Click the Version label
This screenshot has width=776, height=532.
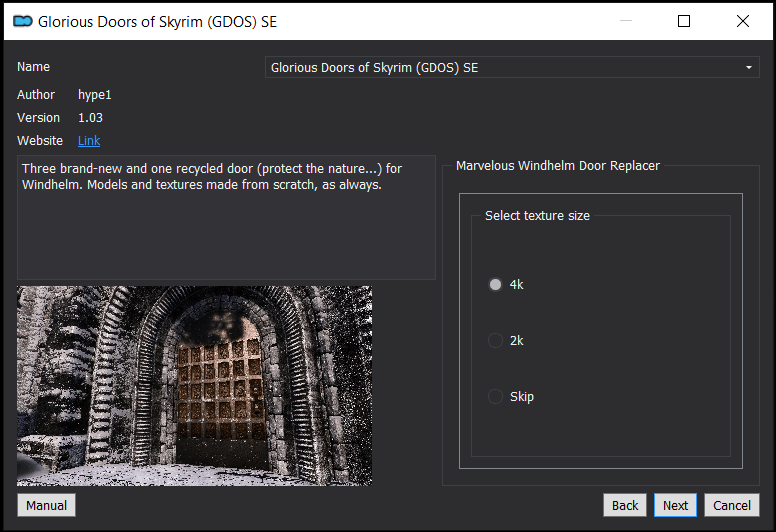click(x=39, y=118)
